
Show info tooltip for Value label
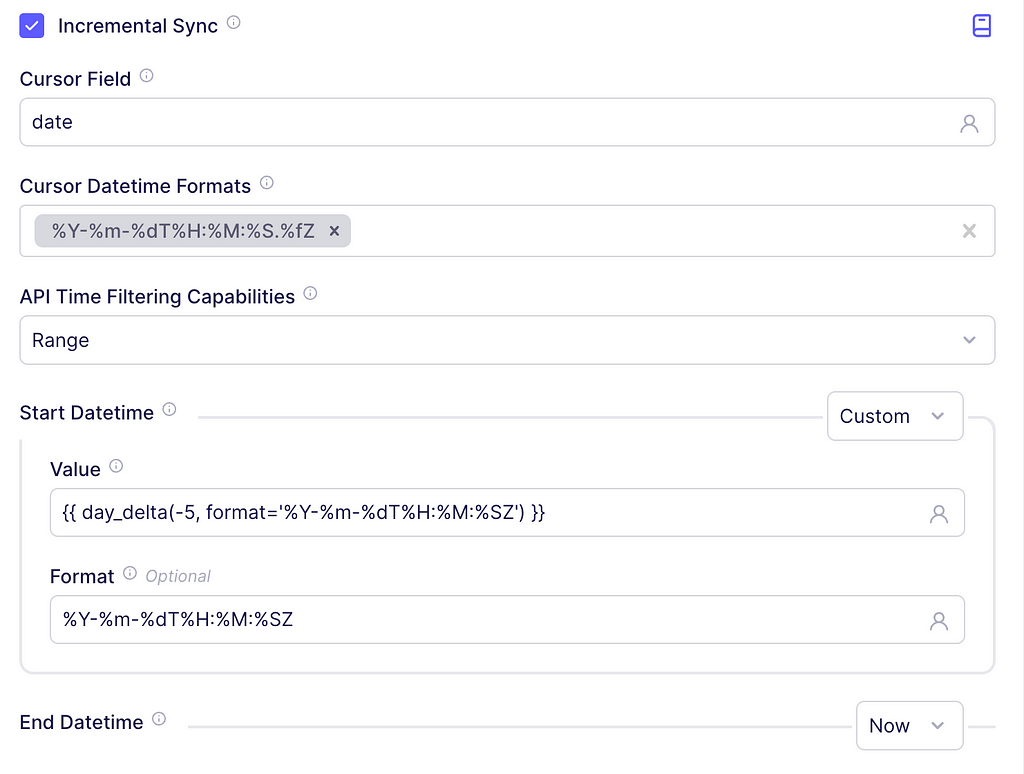(116, 466)
